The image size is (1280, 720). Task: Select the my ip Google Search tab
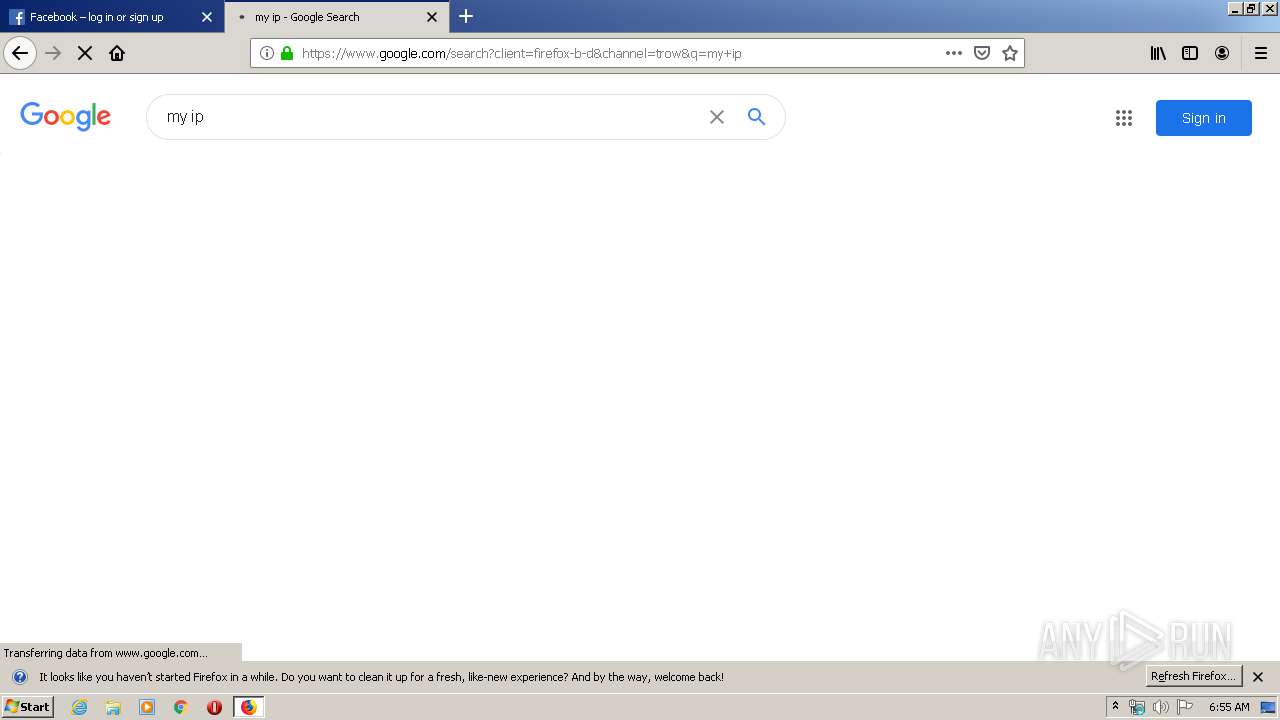(x=337, y=17)
